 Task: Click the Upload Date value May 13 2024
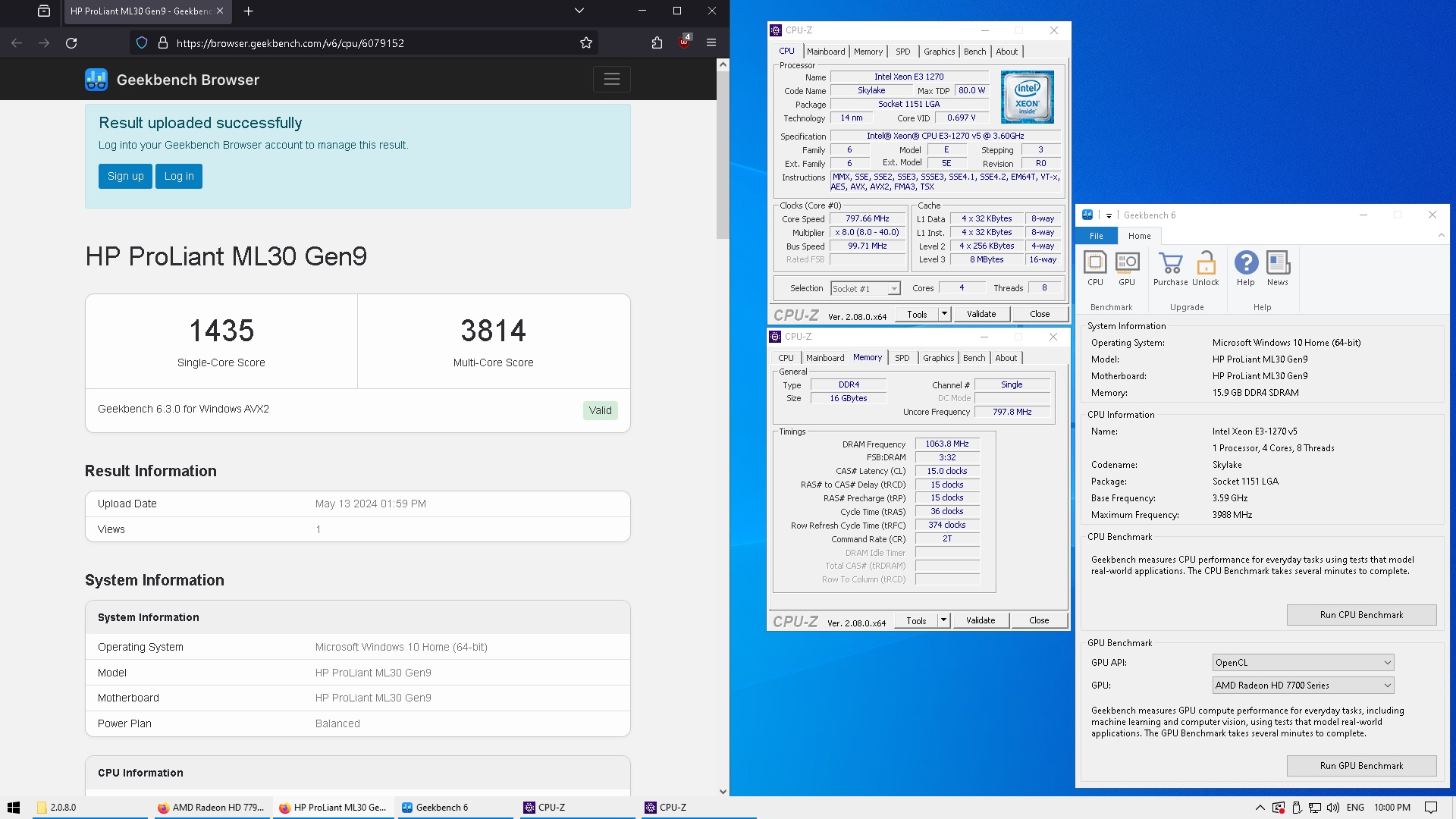(x=371, y=504)
